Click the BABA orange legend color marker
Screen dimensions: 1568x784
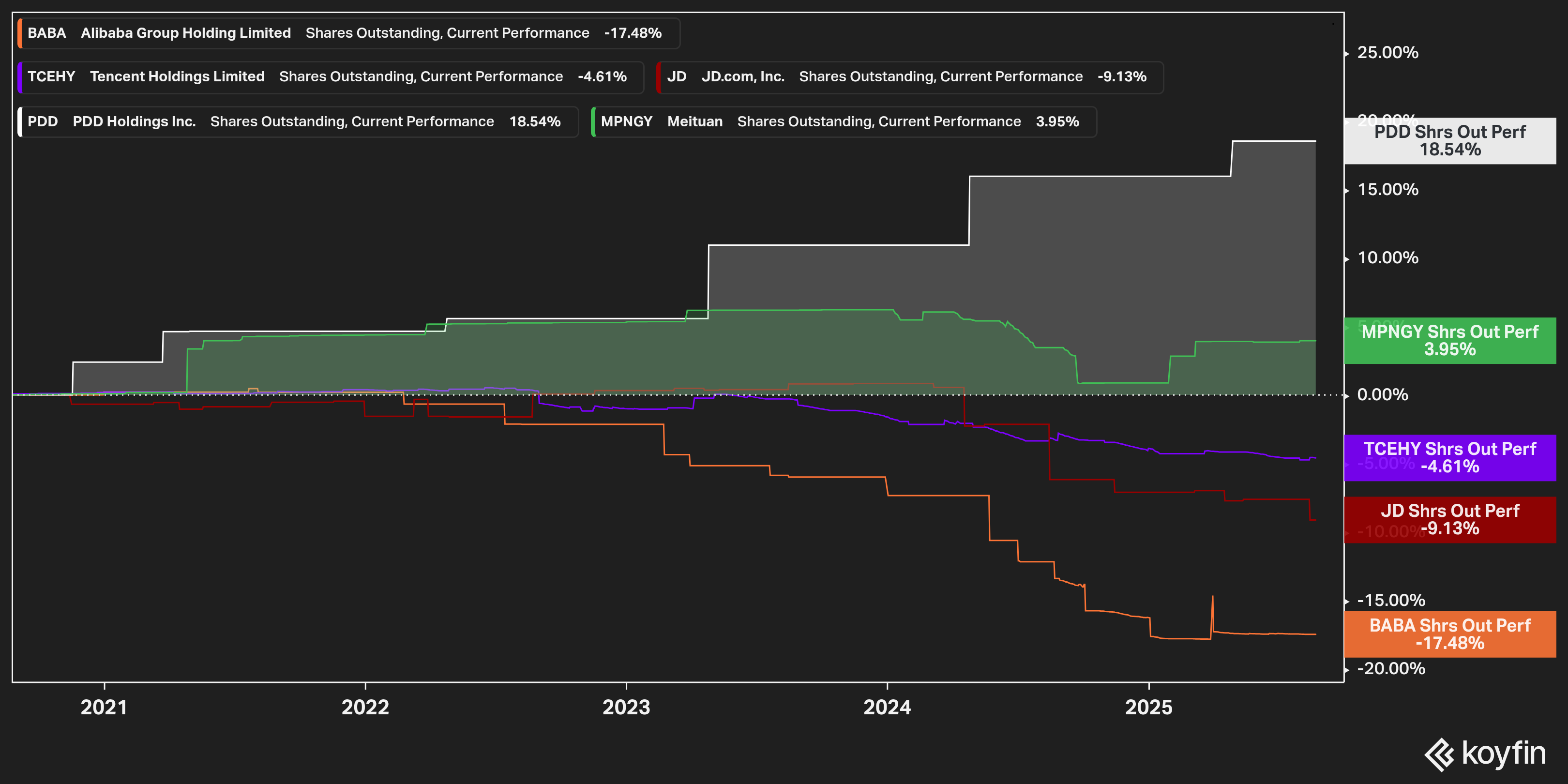[x=20, y=33]
